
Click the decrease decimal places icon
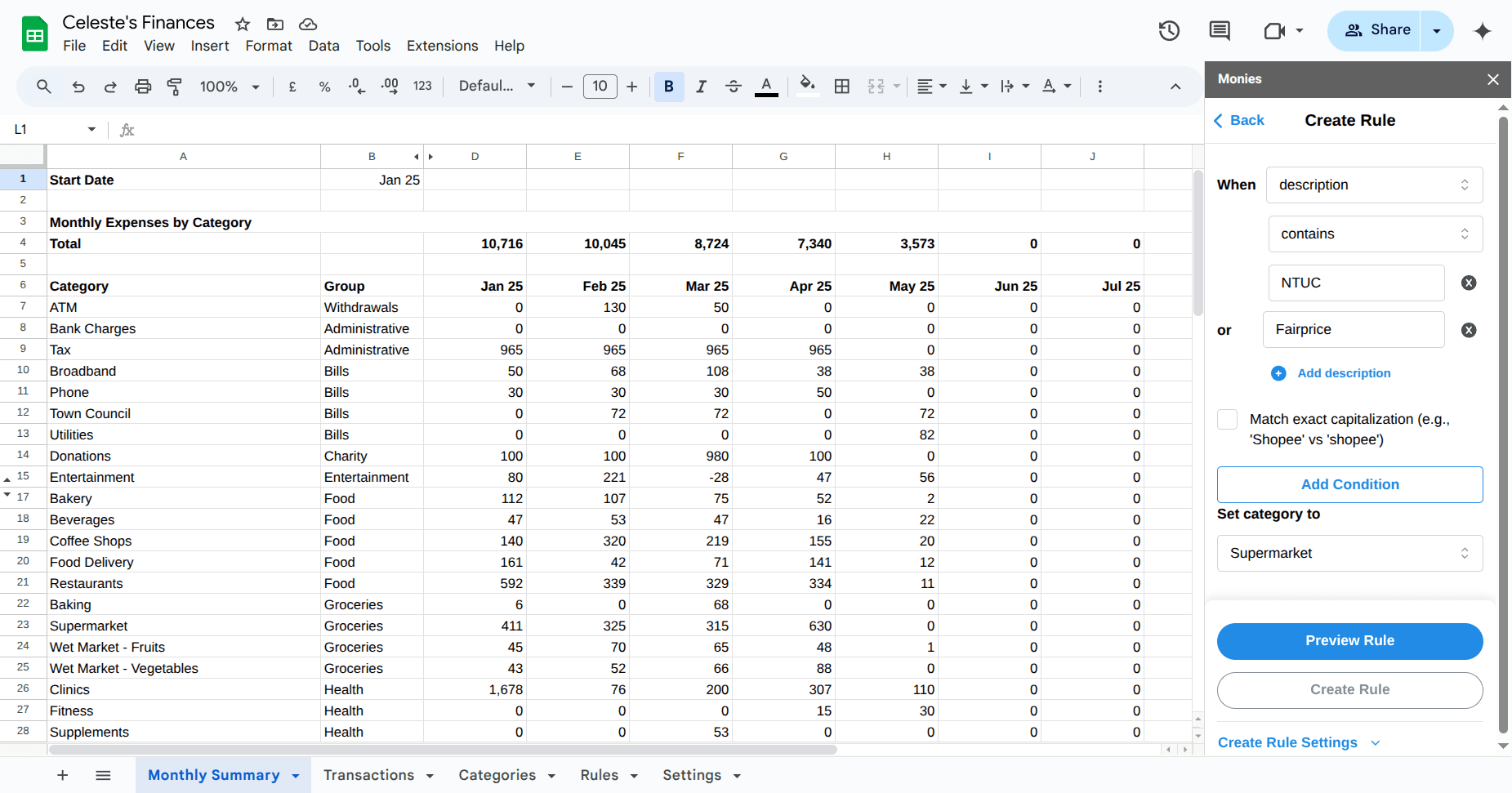(356, 86)
